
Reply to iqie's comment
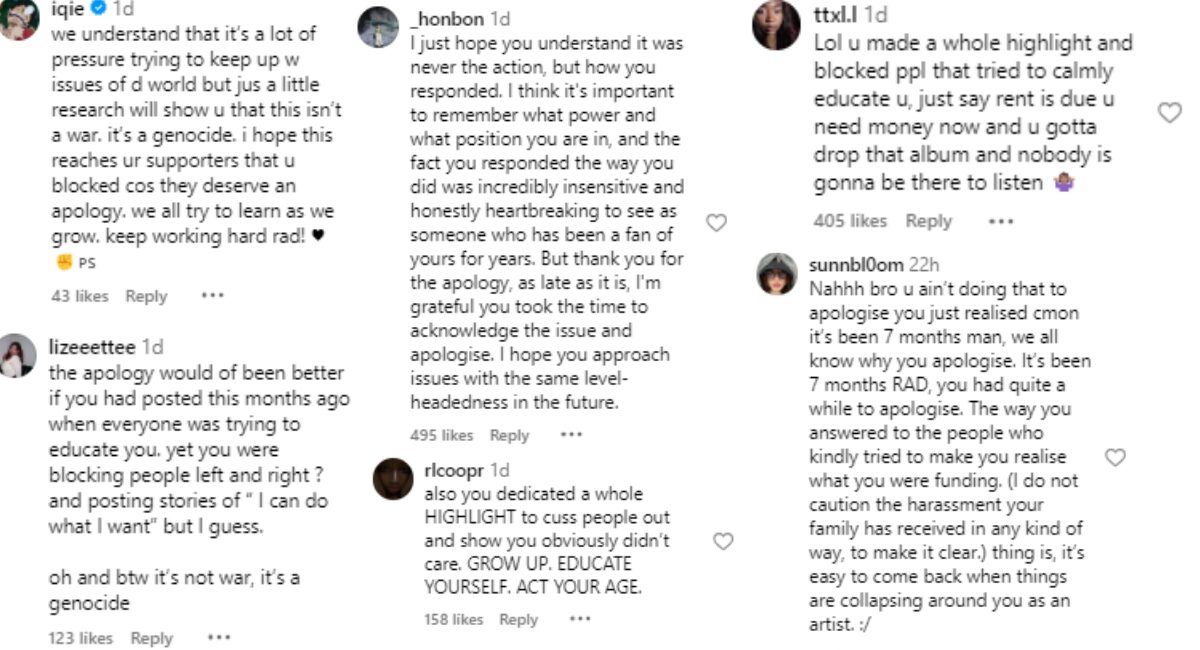pos(146,296)
